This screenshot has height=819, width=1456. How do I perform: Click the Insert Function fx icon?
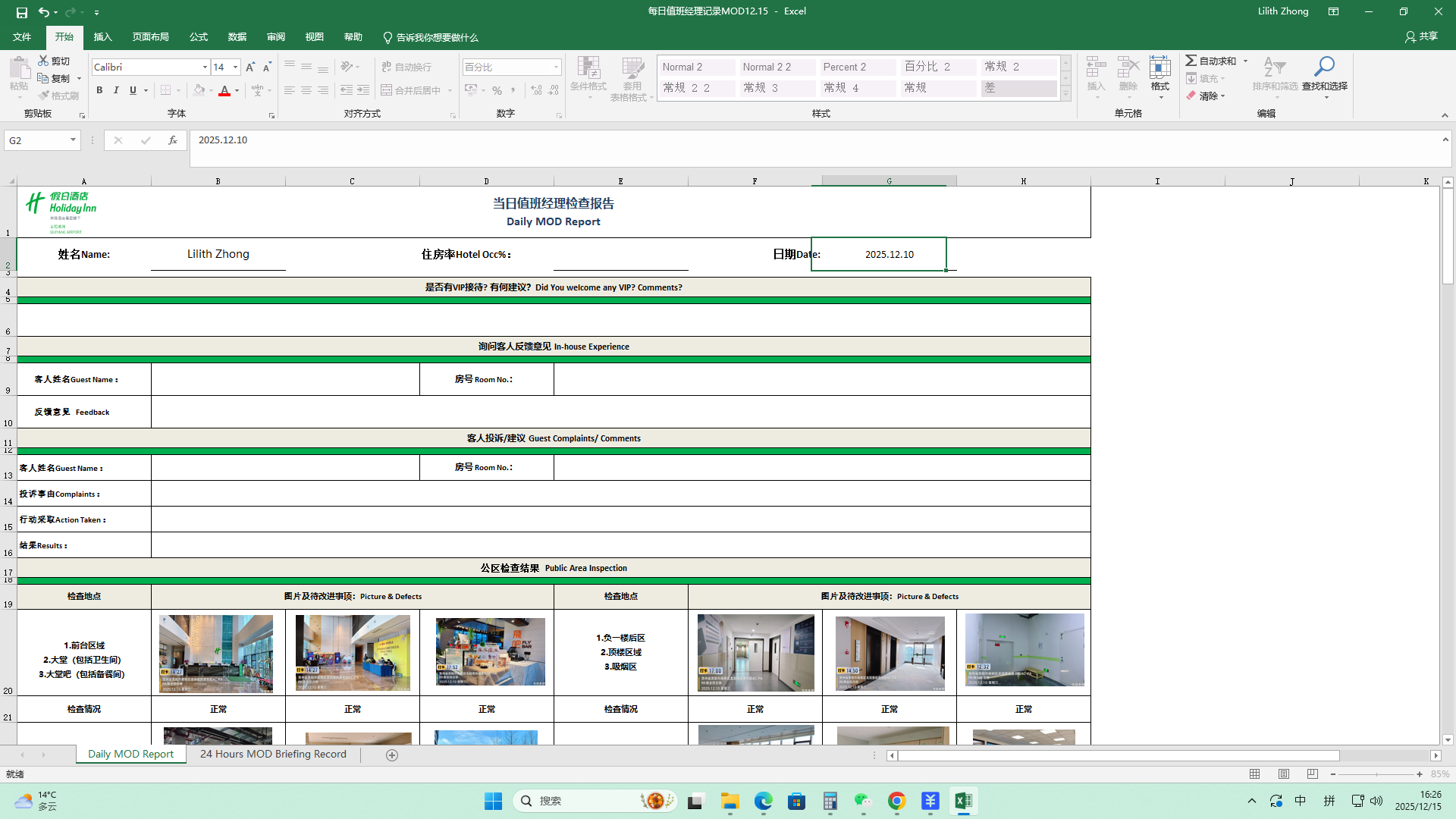[173, 140]
